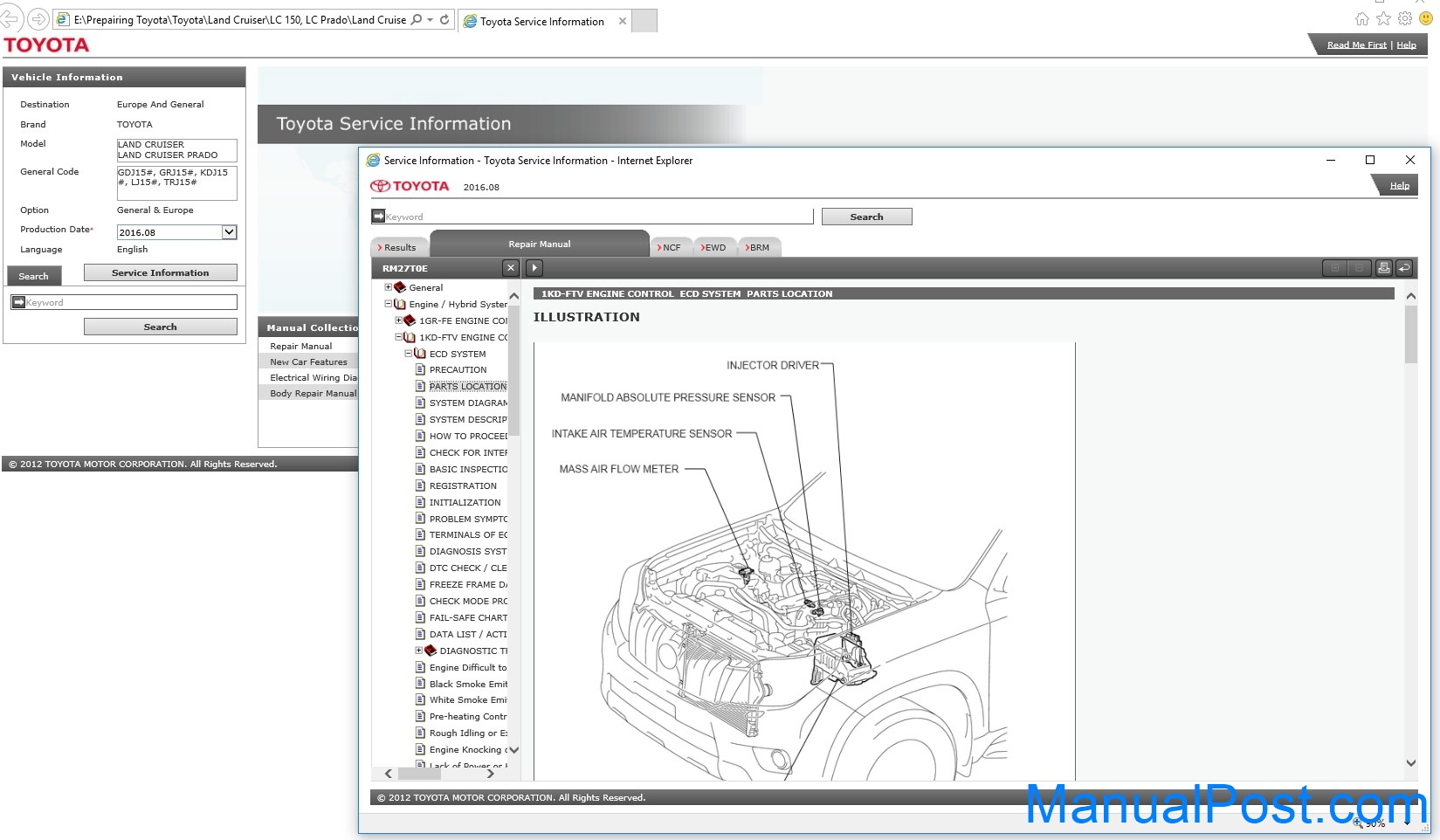Click the open book icon beside ECD SYSTEM
This screenshot has width=1440, height=840.
pos(420,354)
